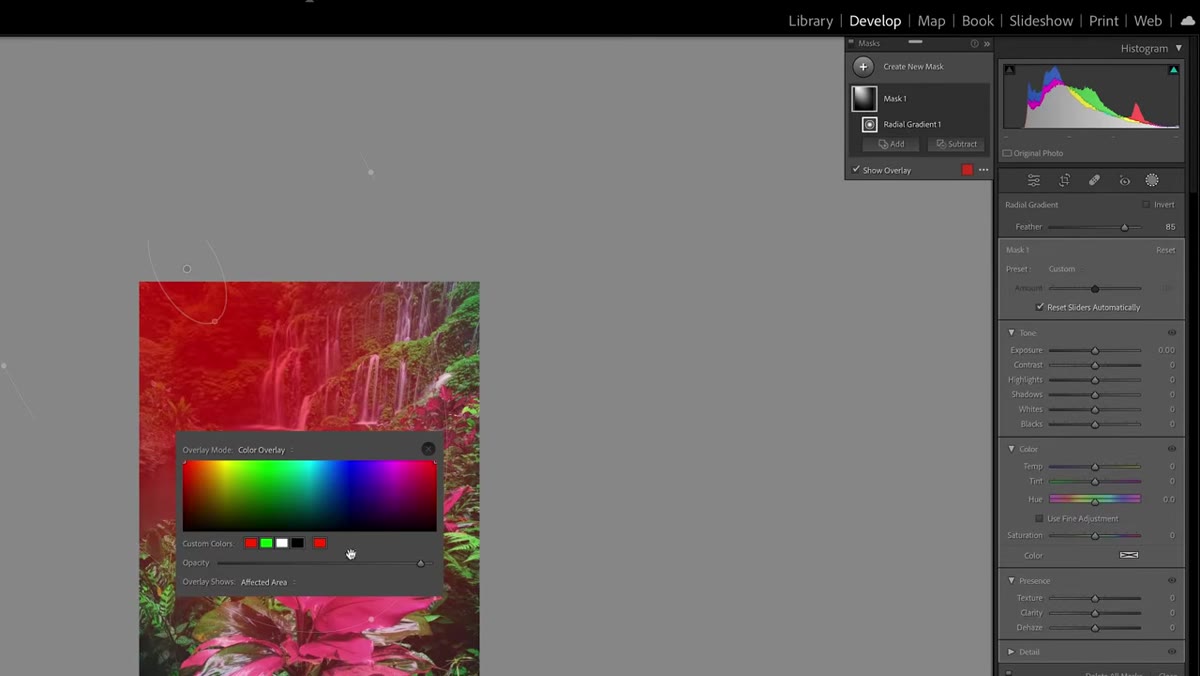Click the Feather value 85
The image size is (1200, 676).
pos(1170,227)
